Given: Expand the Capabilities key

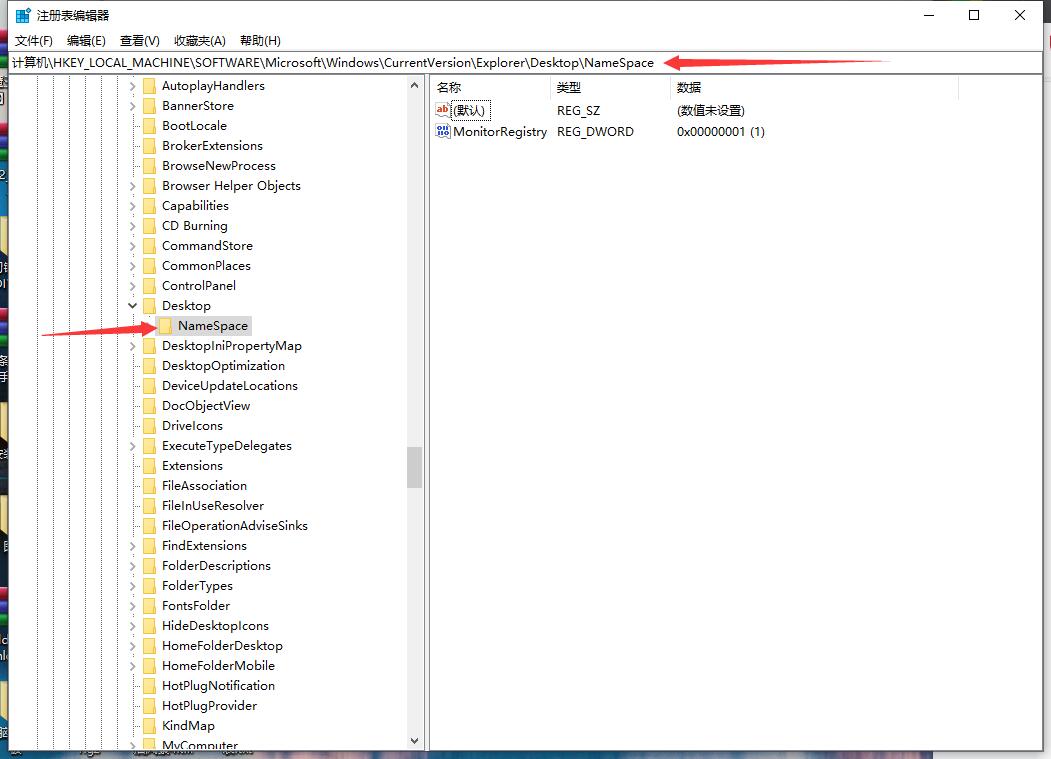Looking at the screenshot, I should [x=132, y=207].
